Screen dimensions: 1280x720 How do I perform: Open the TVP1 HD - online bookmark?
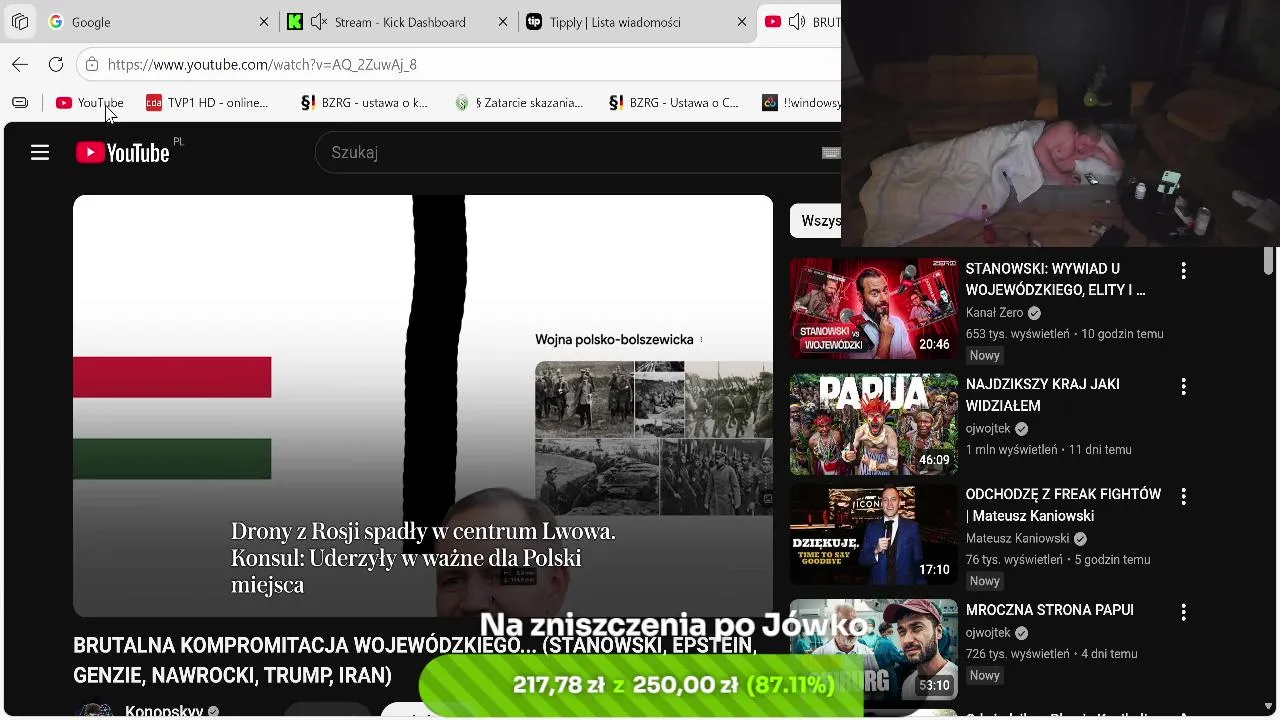(207, 102)
